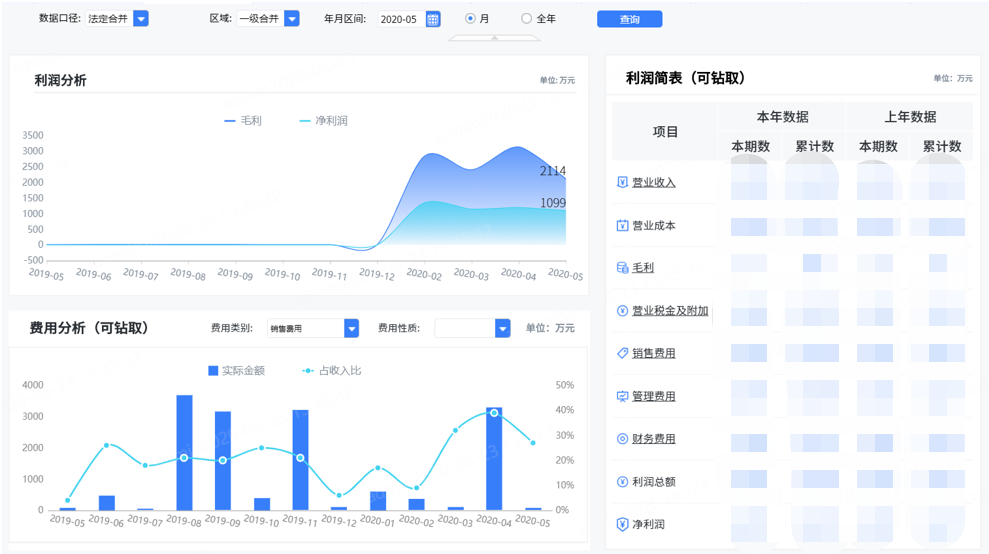989x554 pixels.
Task: Drill into 销售费用 link
Action: [653, 353]
